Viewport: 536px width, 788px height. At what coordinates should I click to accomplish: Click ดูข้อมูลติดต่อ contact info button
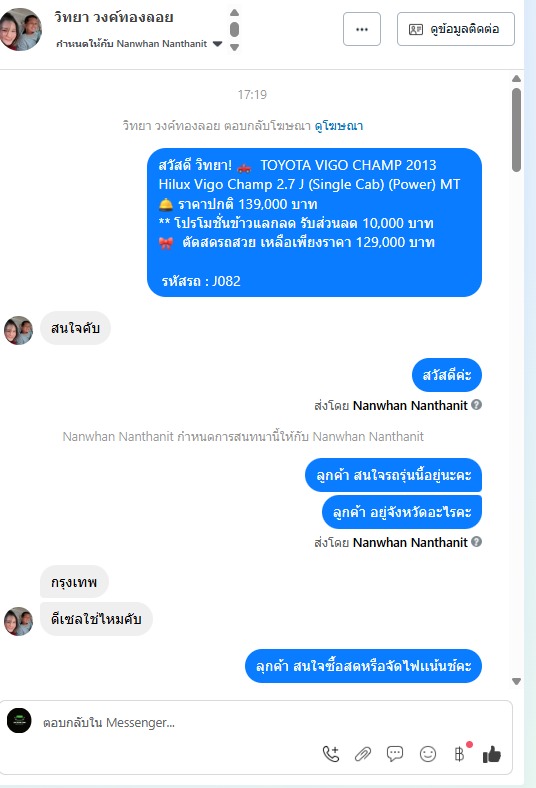coord(456,29)
